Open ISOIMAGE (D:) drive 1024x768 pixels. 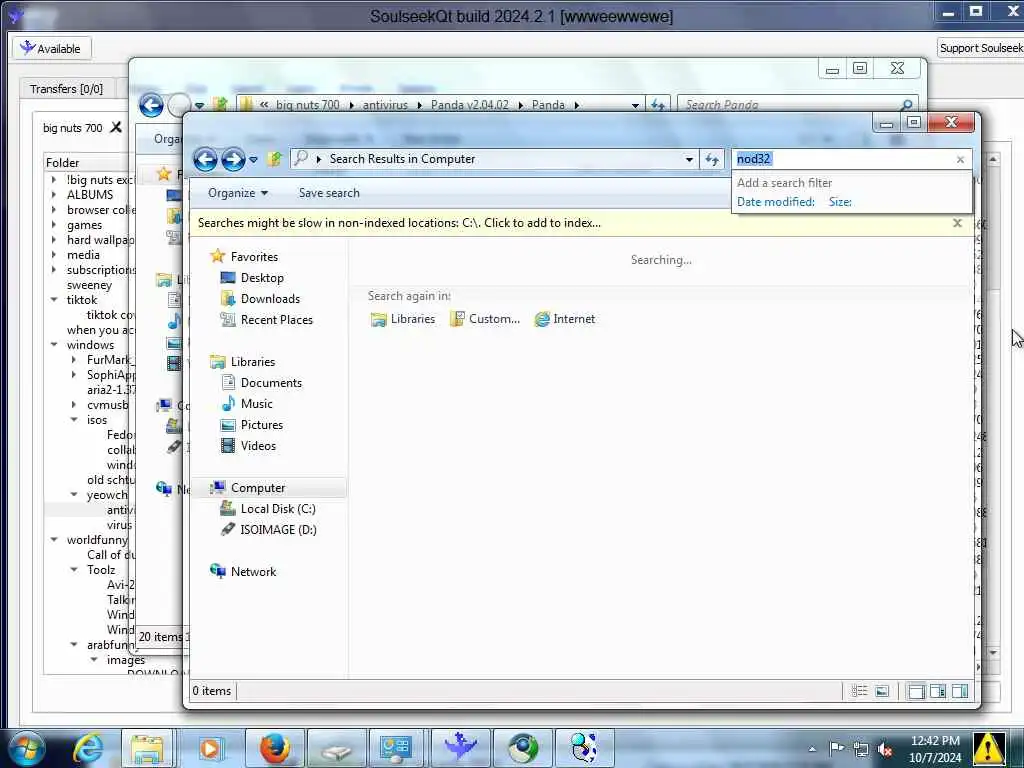(x=278, y=530)
